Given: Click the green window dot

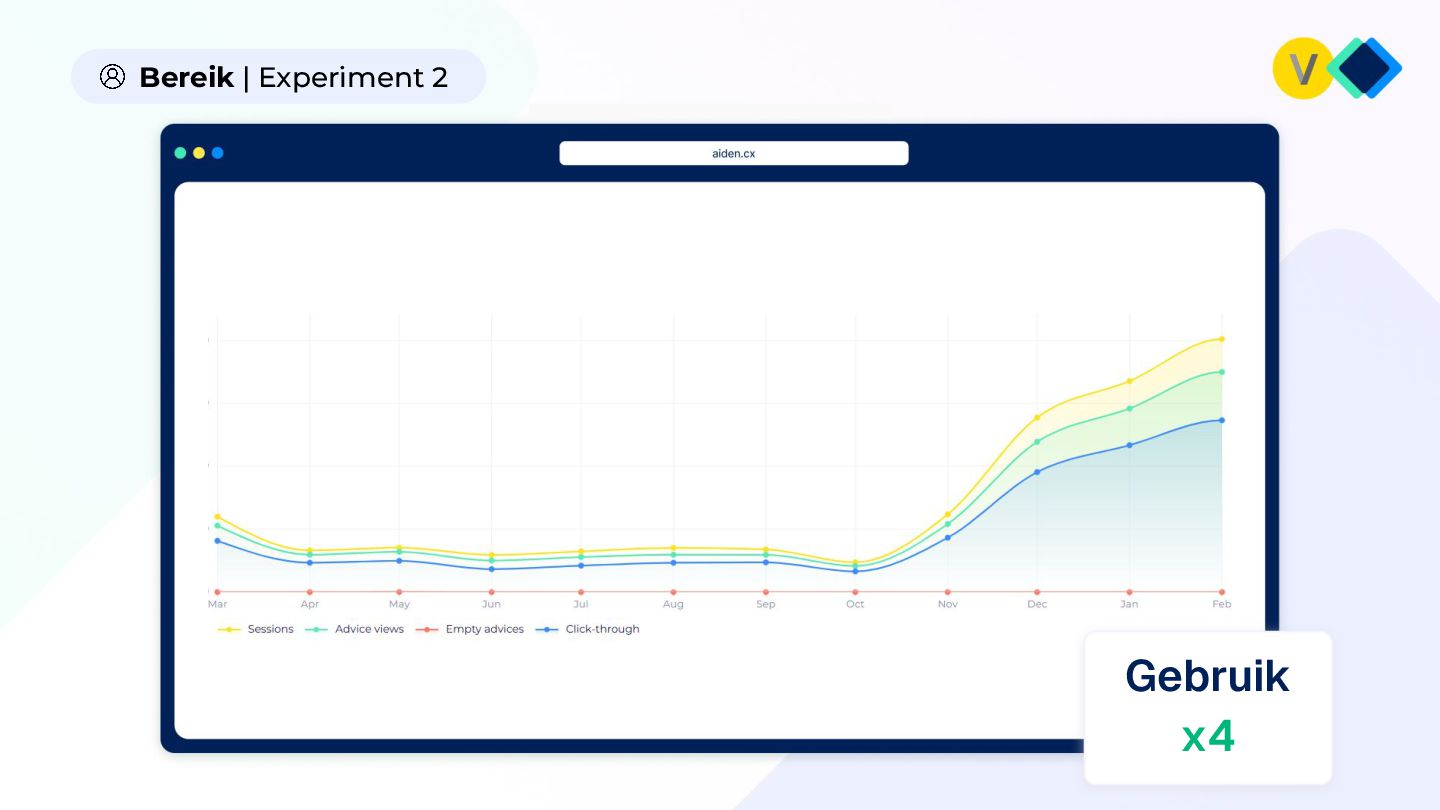Looking at the screenshot, I should (180, 153).
